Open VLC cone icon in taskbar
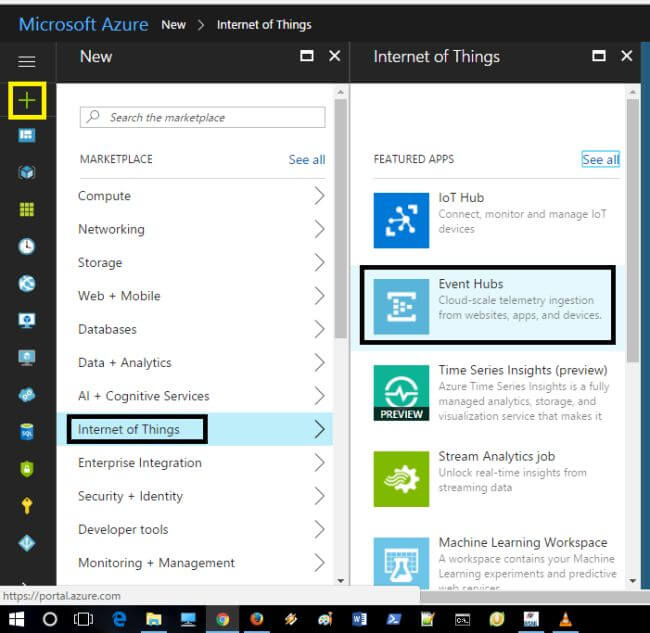 pyautogui.click(x=565, y=619)
